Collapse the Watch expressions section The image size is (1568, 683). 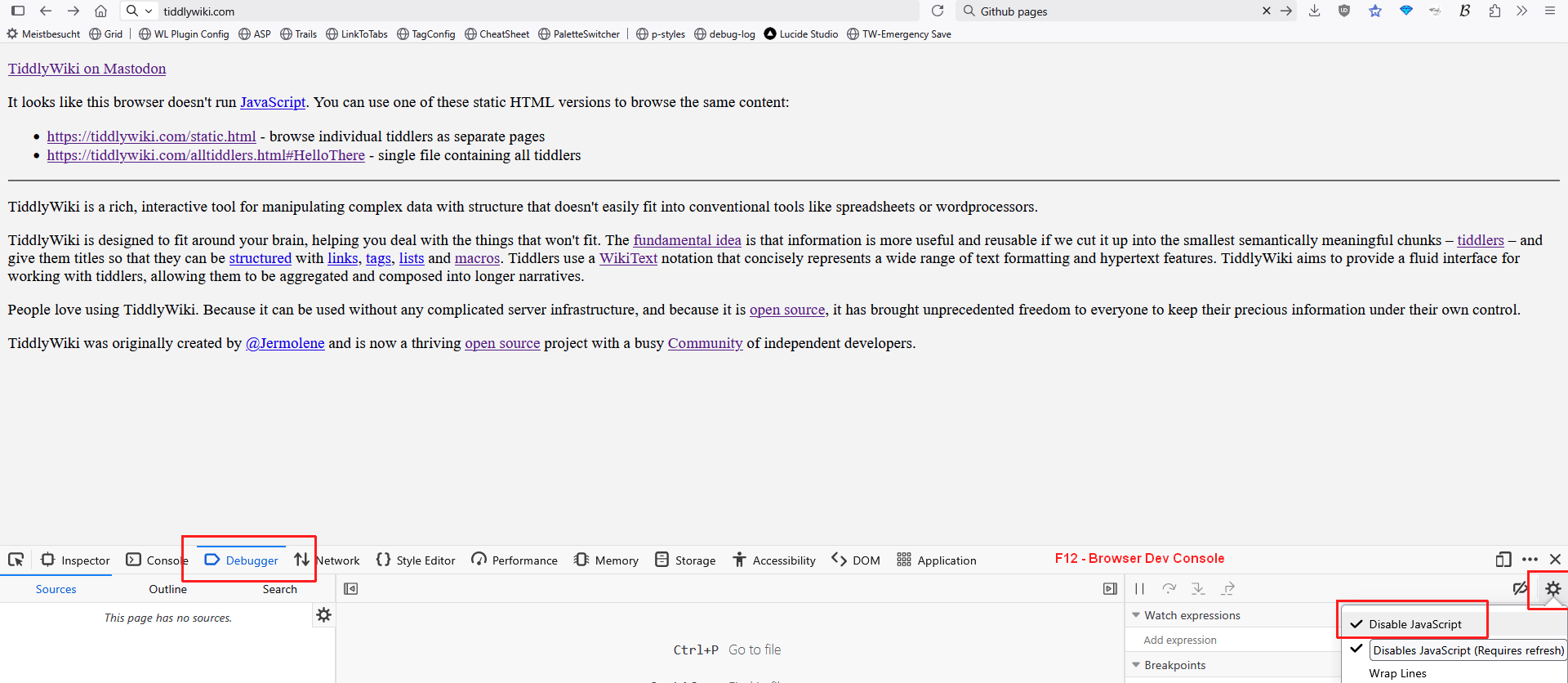pos(1136,615)
